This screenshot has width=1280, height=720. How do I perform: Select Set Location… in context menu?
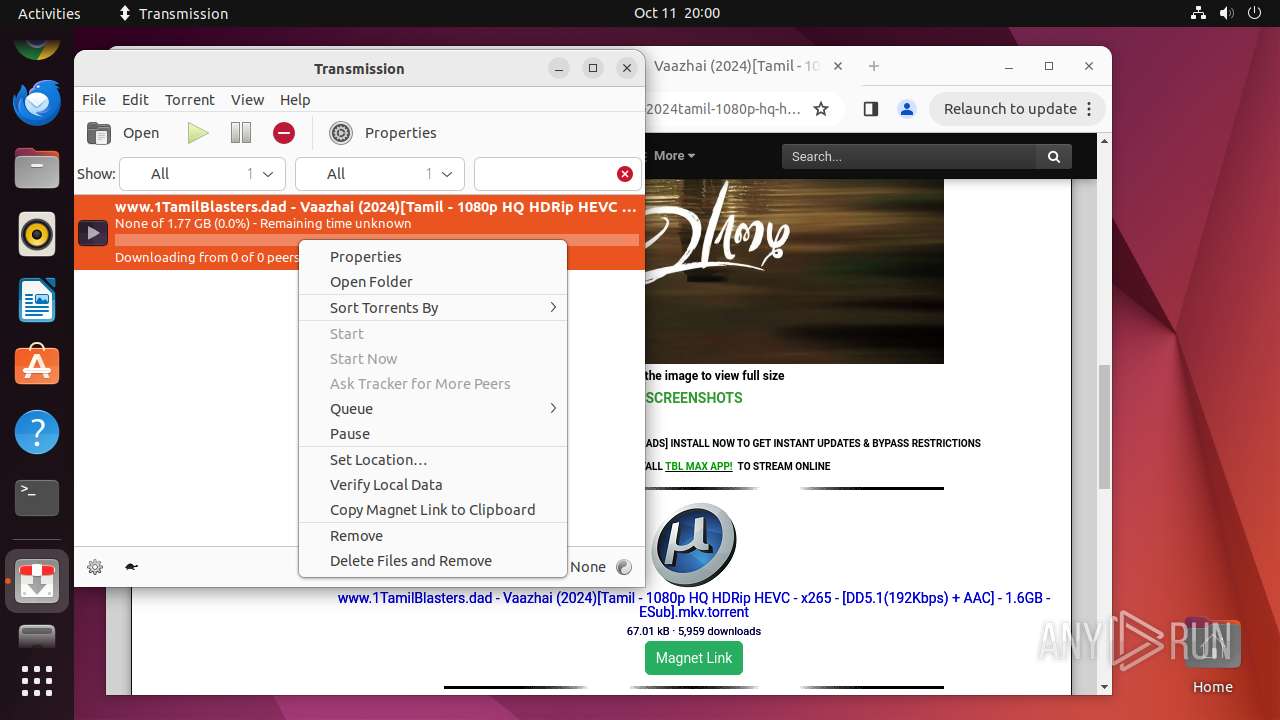point(433,460)
